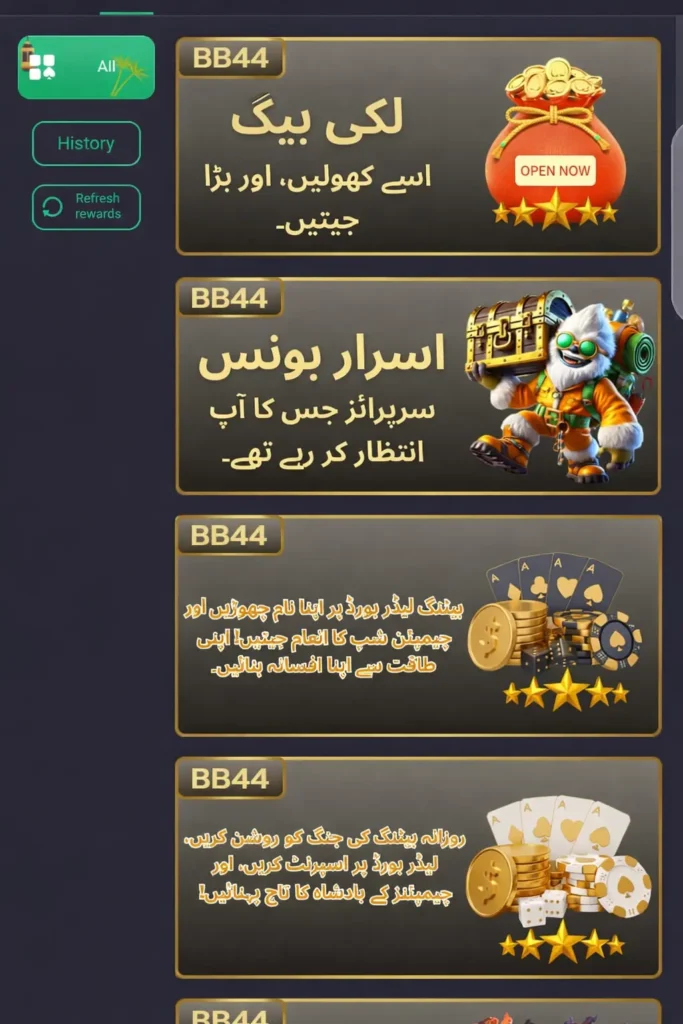Click the yeti carrying treasure chest
Viewport: 683px width, 1024px height.
(560, 387)
